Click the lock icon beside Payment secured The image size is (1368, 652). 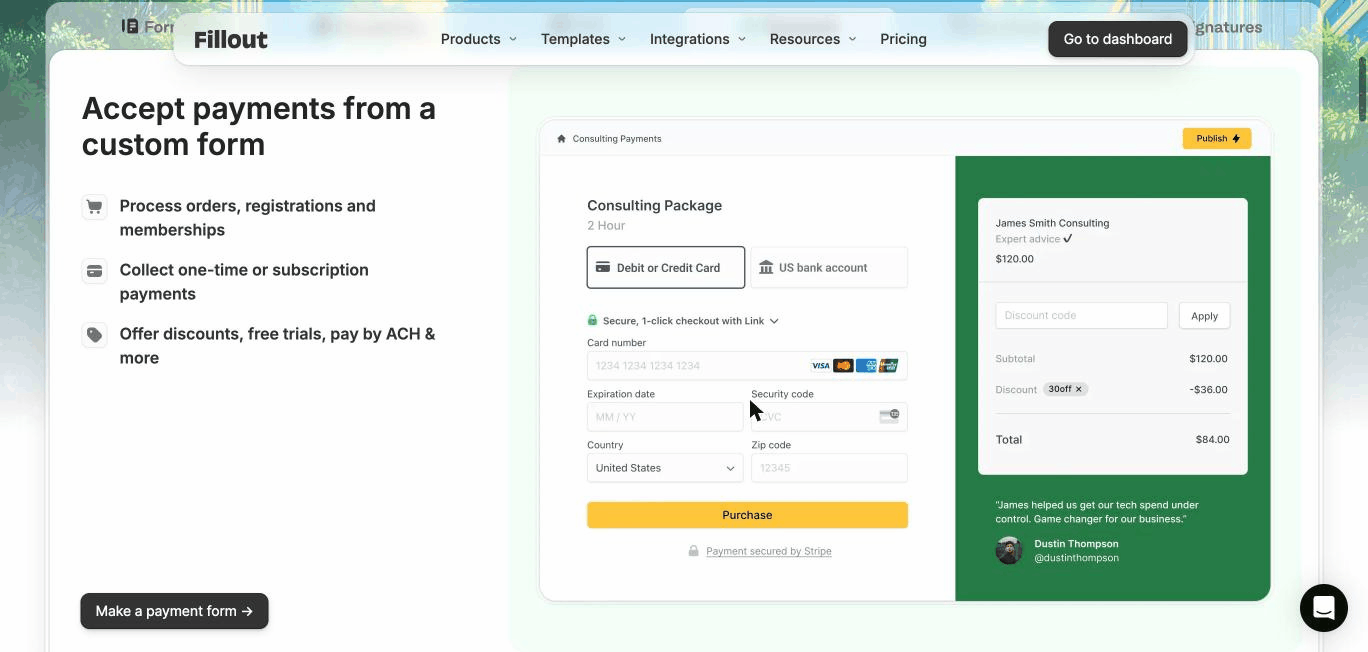(693, 551)
